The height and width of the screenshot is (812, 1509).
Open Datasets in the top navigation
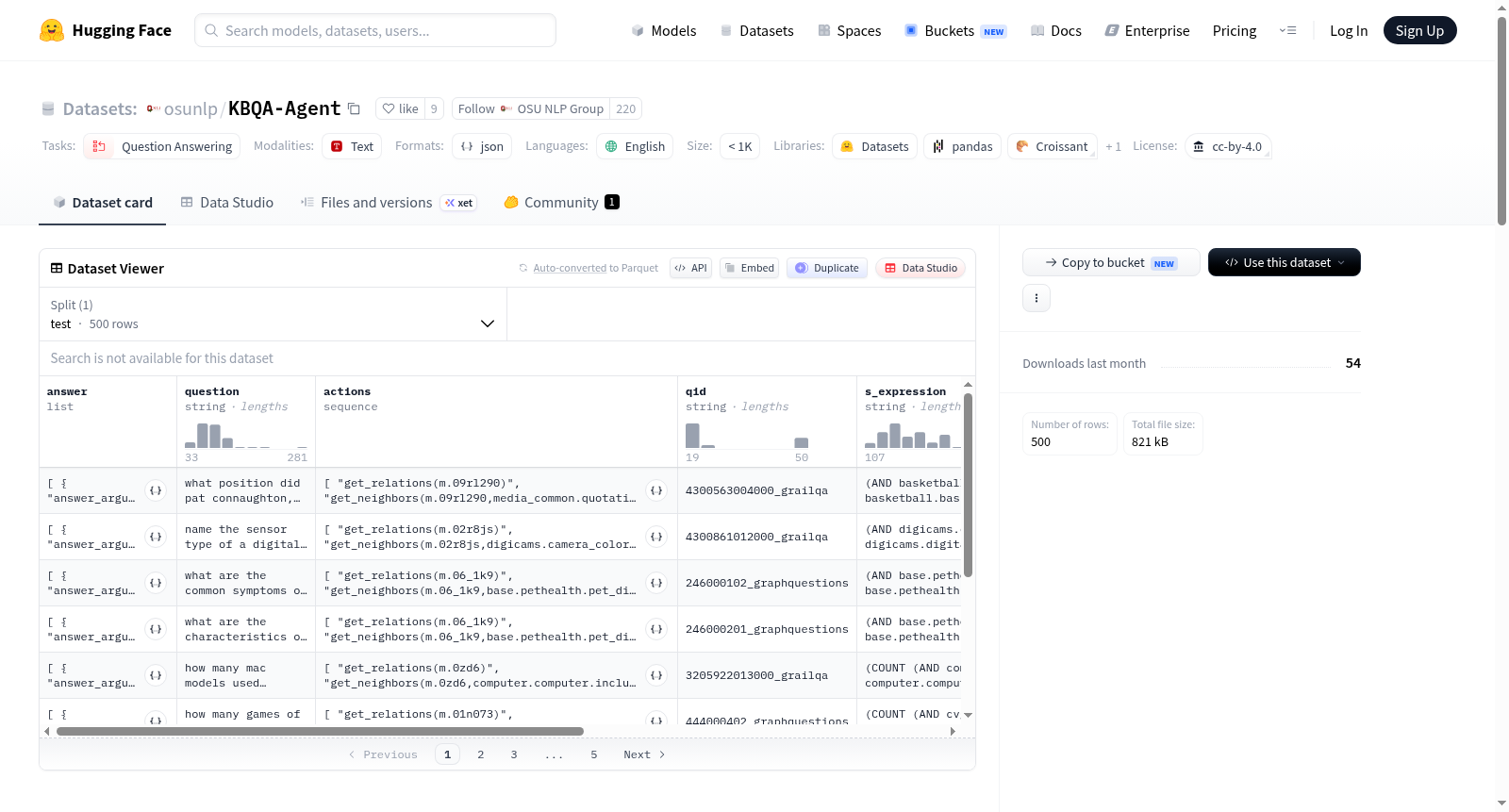(757, 30)
